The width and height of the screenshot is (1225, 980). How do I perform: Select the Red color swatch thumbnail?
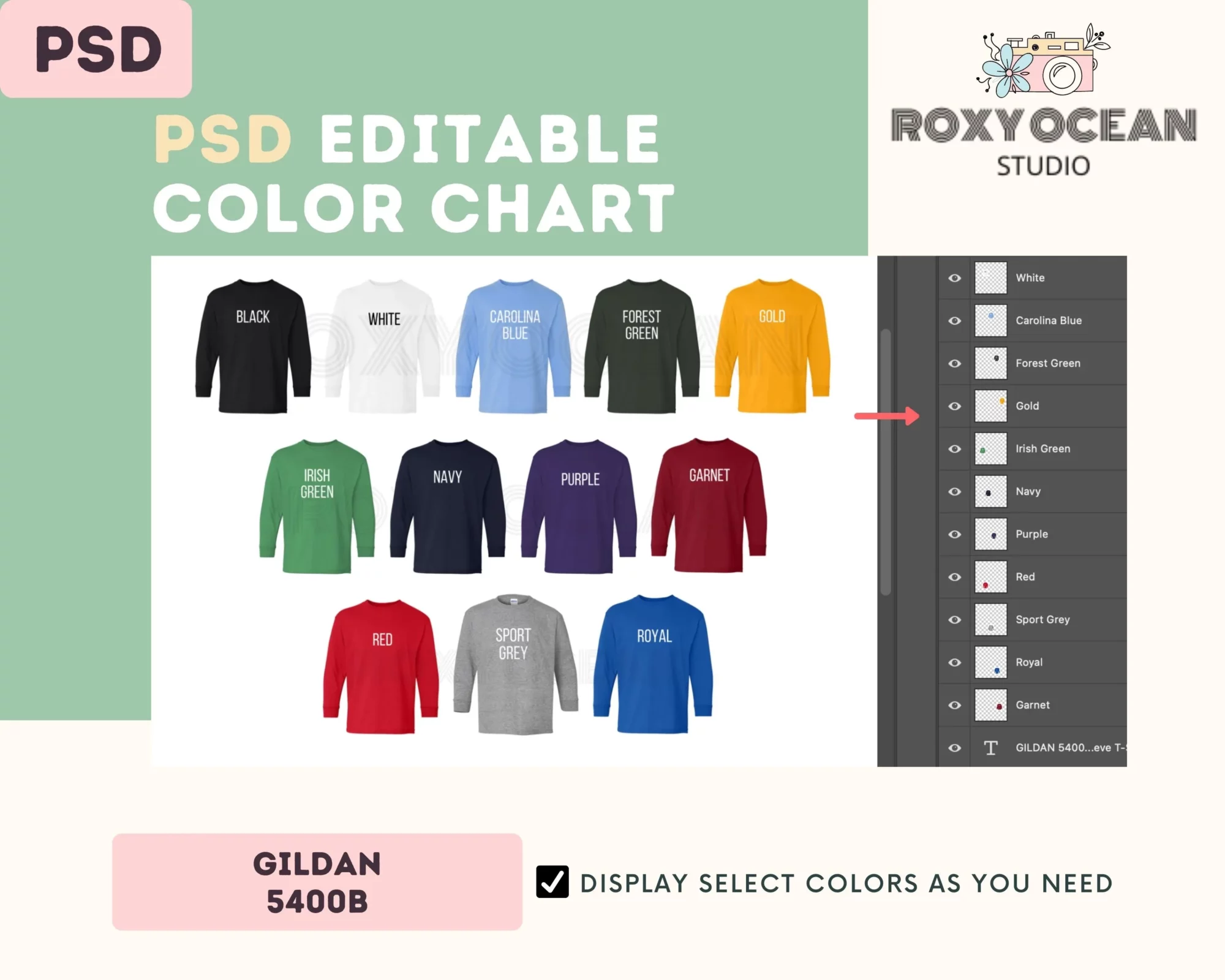pyautogui.click(x=991, y=576)
